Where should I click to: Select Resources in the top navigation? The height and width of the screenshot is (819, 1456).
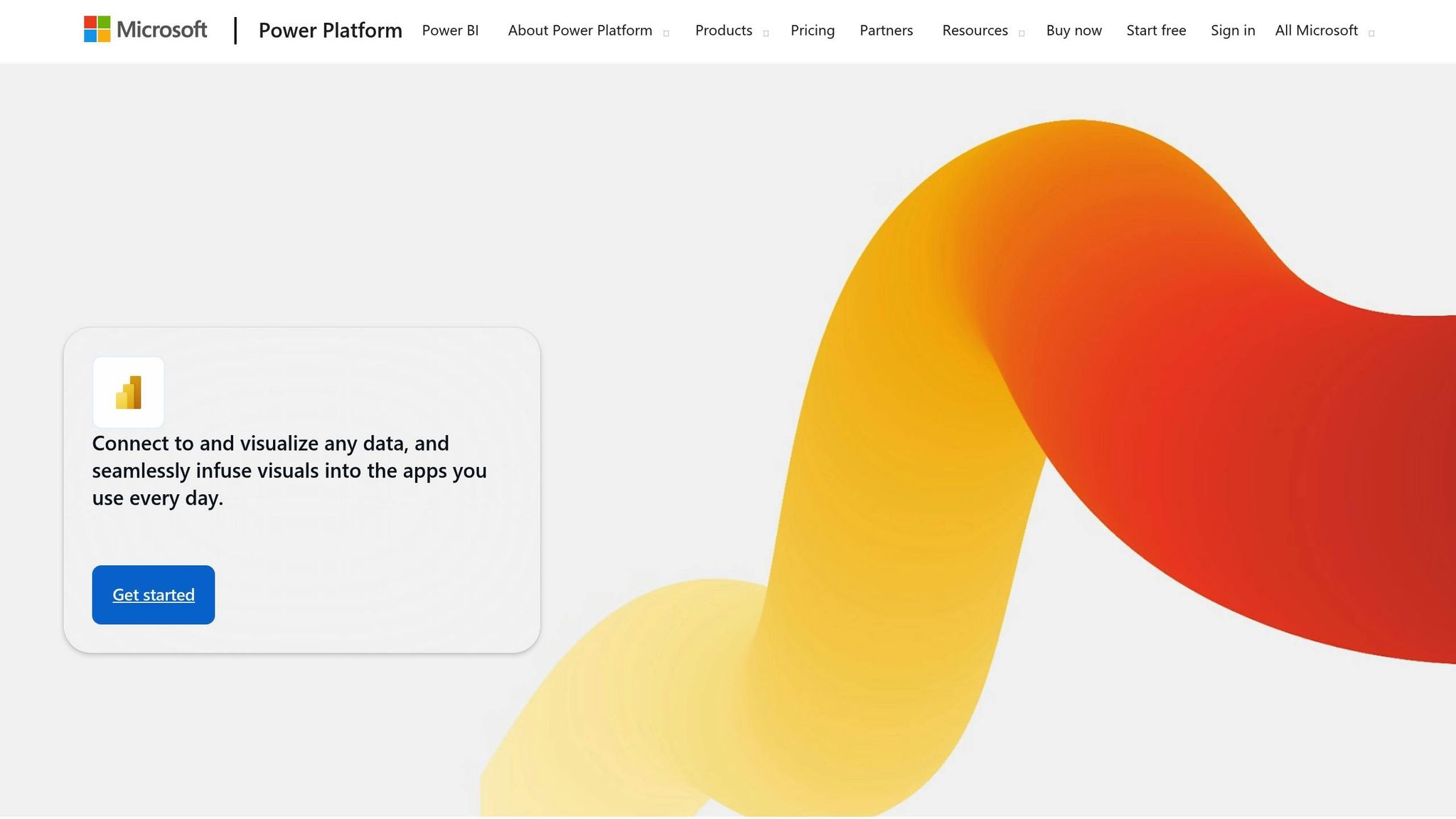tap(975, 31)
